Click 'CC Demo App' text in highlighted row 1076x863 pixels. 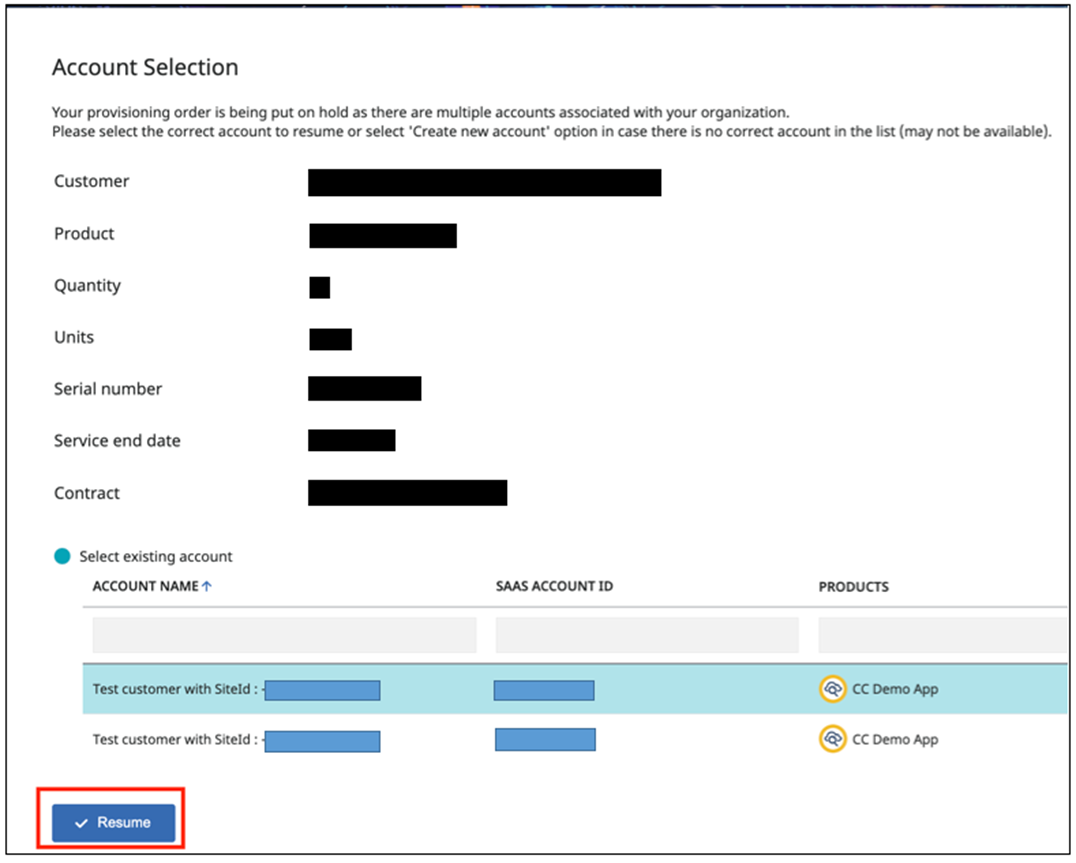pyautogui.click(x=895, y=689)
